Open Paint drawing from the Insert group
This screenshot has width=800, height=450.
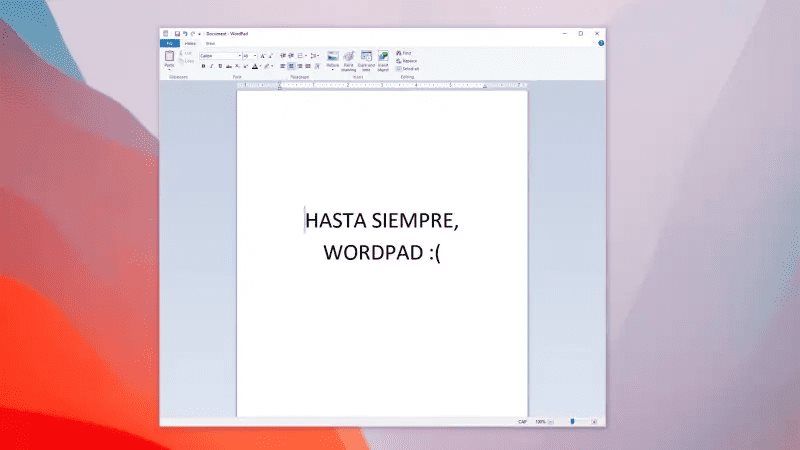point(348,60)
